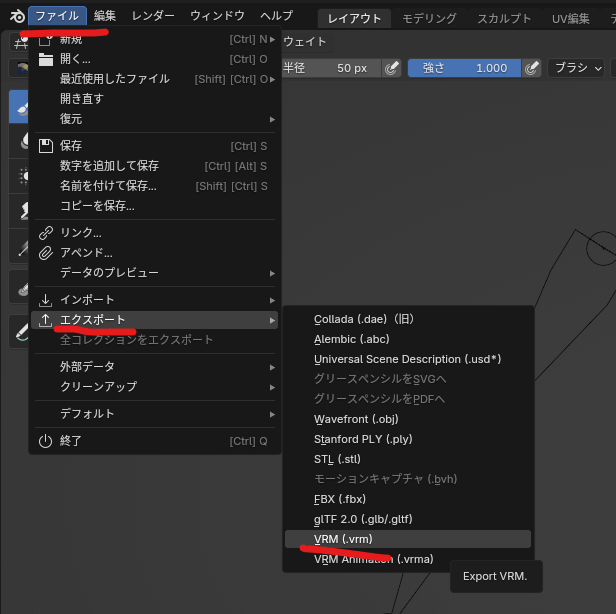The height and width of the screenshot is (614, 616).
Task: Click 保存 to save file
Action: [x=154, y=146]
